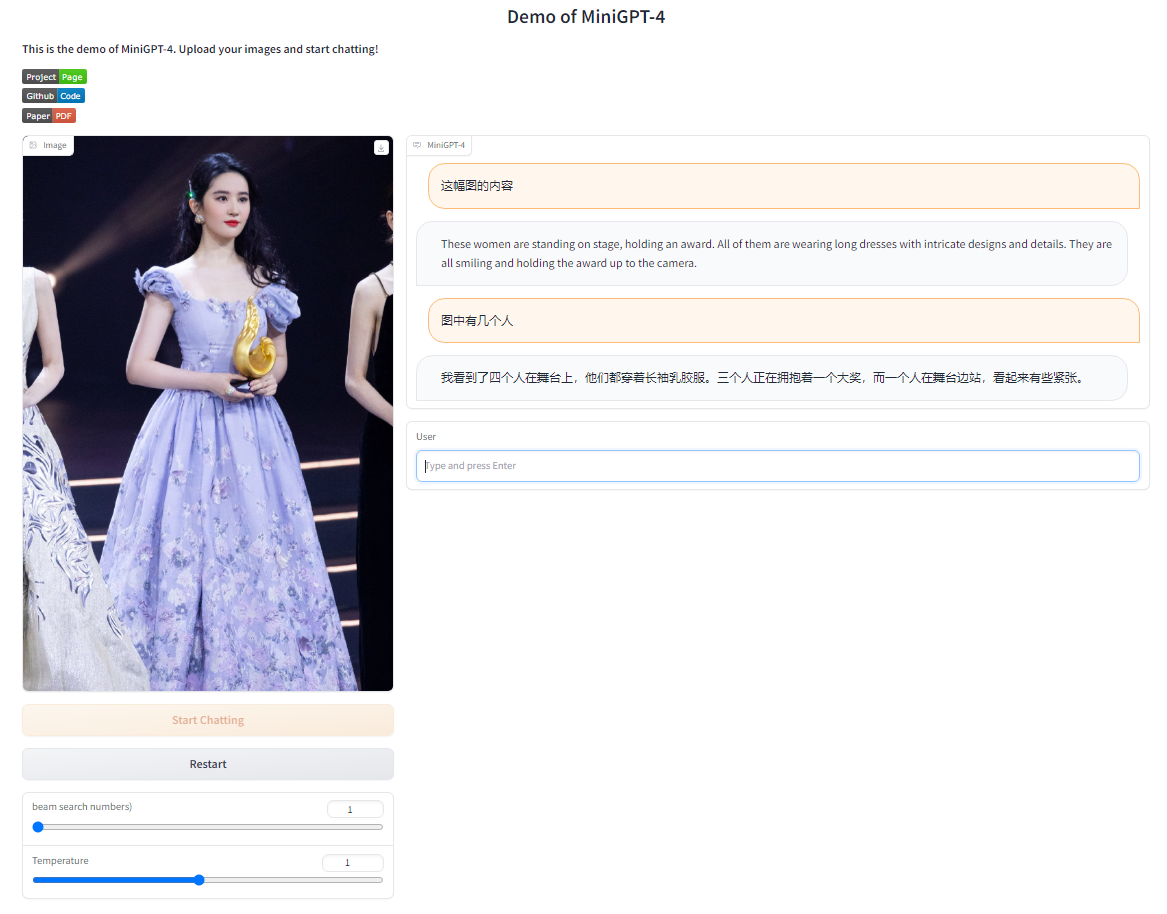Click the download icon on the image viewer
1167x914 pixels.
coord(381,147)
